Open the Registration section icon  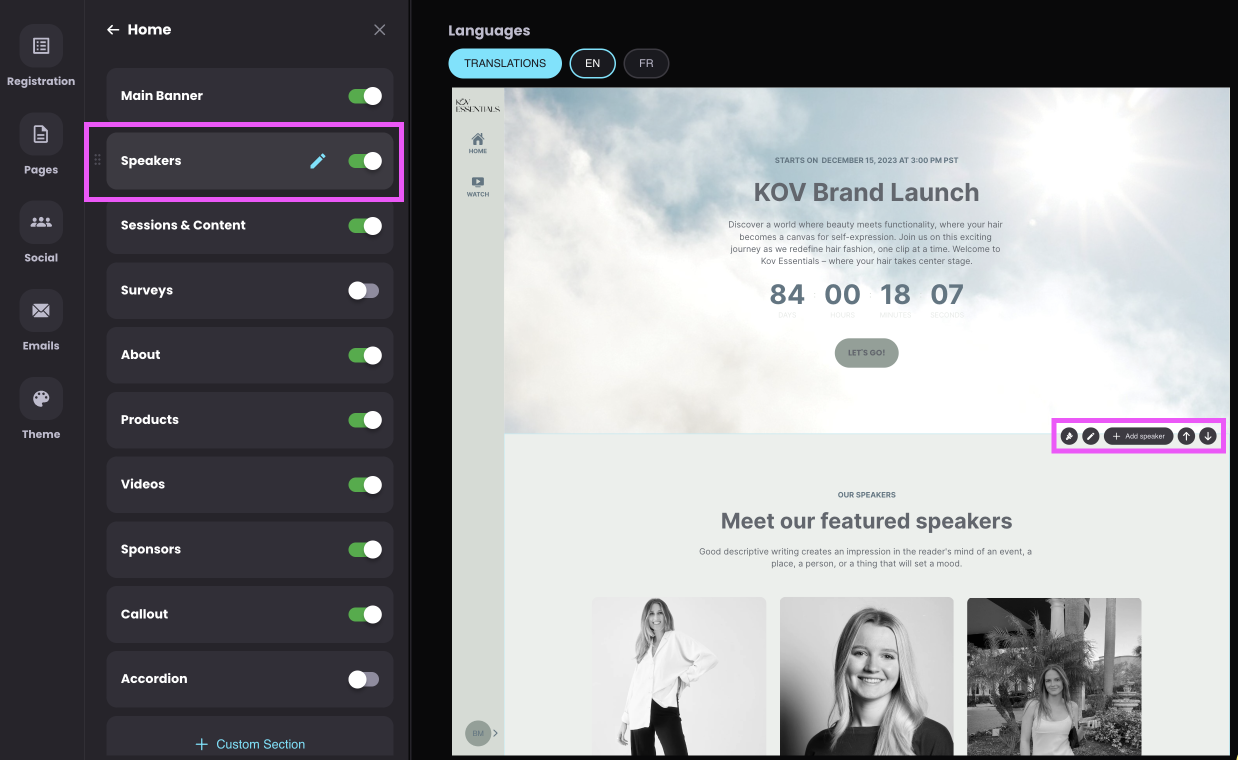(x=41, y=46)
